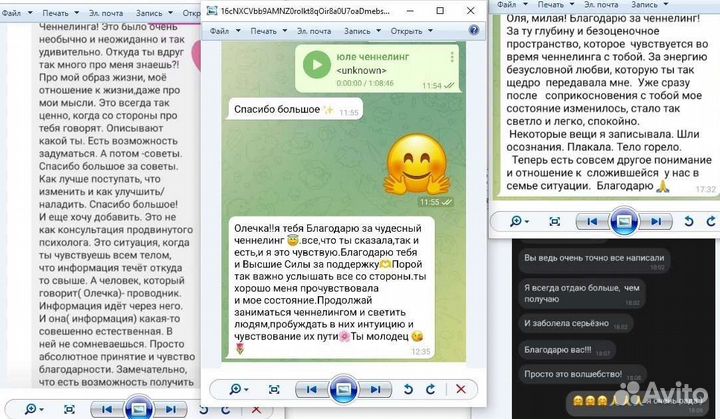Click zoom magnifier in left viewer
The width and height of the screenshot is (720, 419).
click(x=31, y=409)
